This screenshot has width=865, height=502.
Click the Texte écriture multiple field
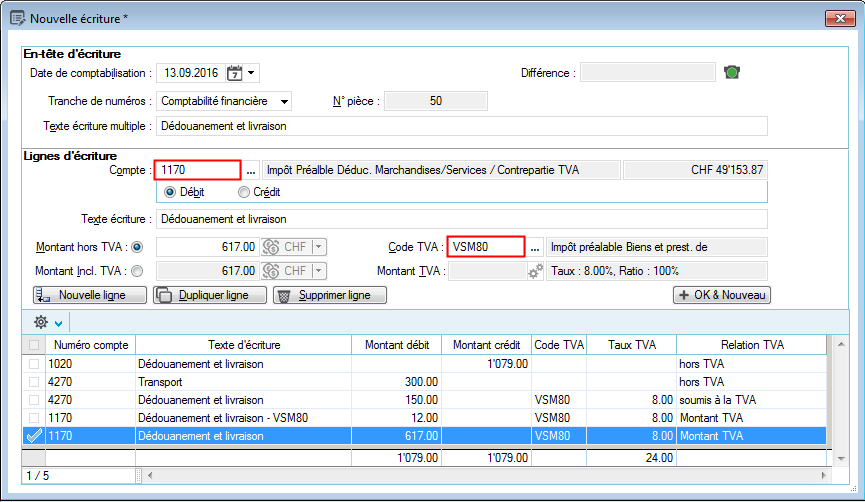point(461,126)
